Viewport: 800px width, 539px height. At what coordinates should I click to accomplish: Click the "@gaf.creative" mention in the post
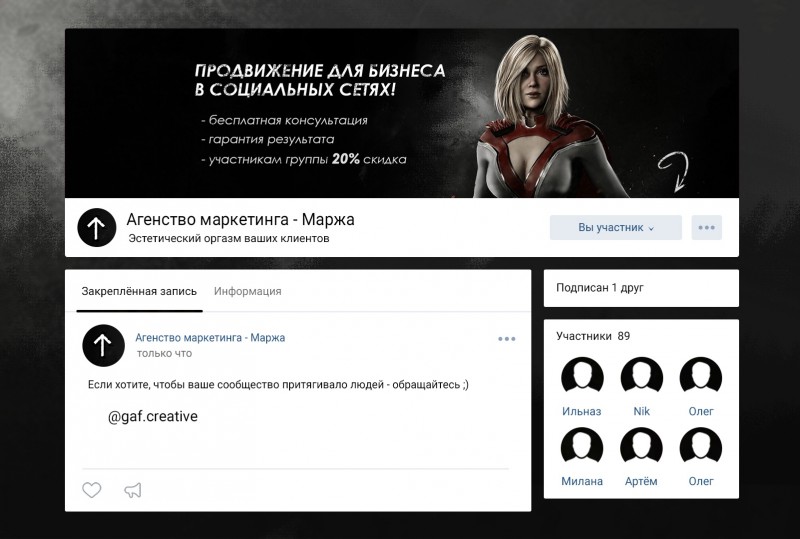[x=153, y=416]
